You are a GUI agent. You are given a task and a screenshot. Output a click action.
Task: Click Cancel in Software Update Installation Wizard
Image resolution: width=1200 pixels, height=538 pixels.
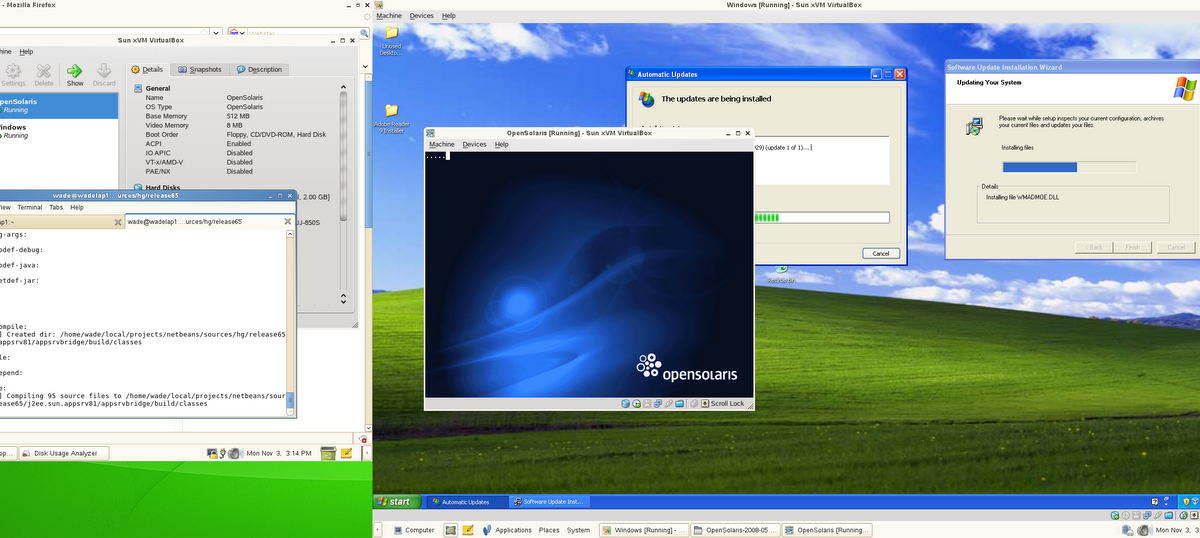(1176, 247)
